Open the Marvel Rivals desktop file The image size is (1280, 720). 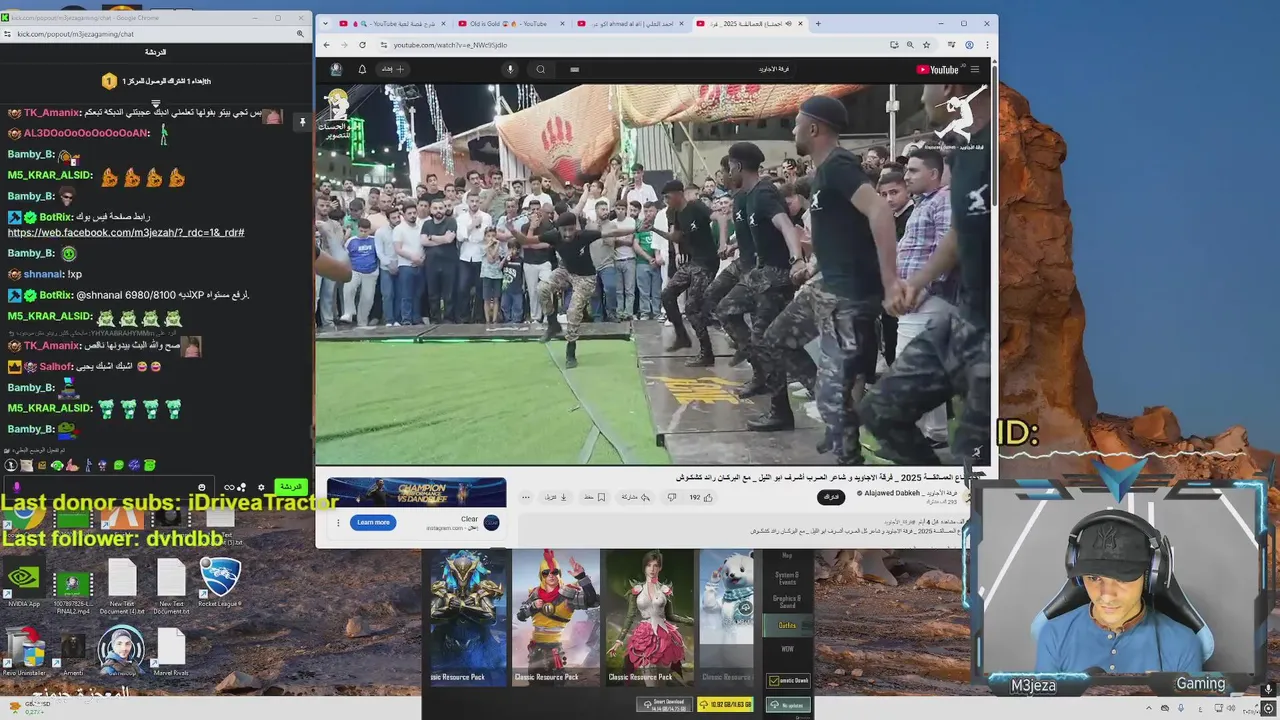tap(171, 652)
